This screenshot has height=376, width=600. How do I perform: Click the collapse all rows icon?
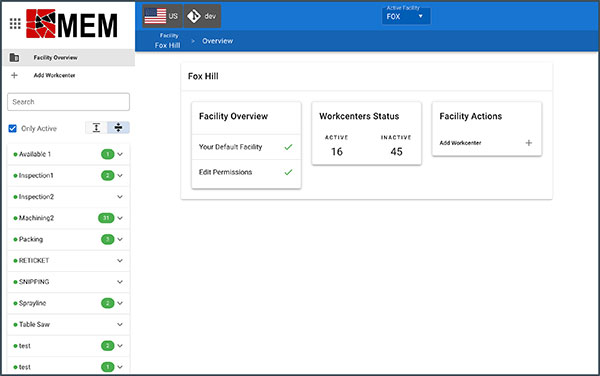(119, 128)
